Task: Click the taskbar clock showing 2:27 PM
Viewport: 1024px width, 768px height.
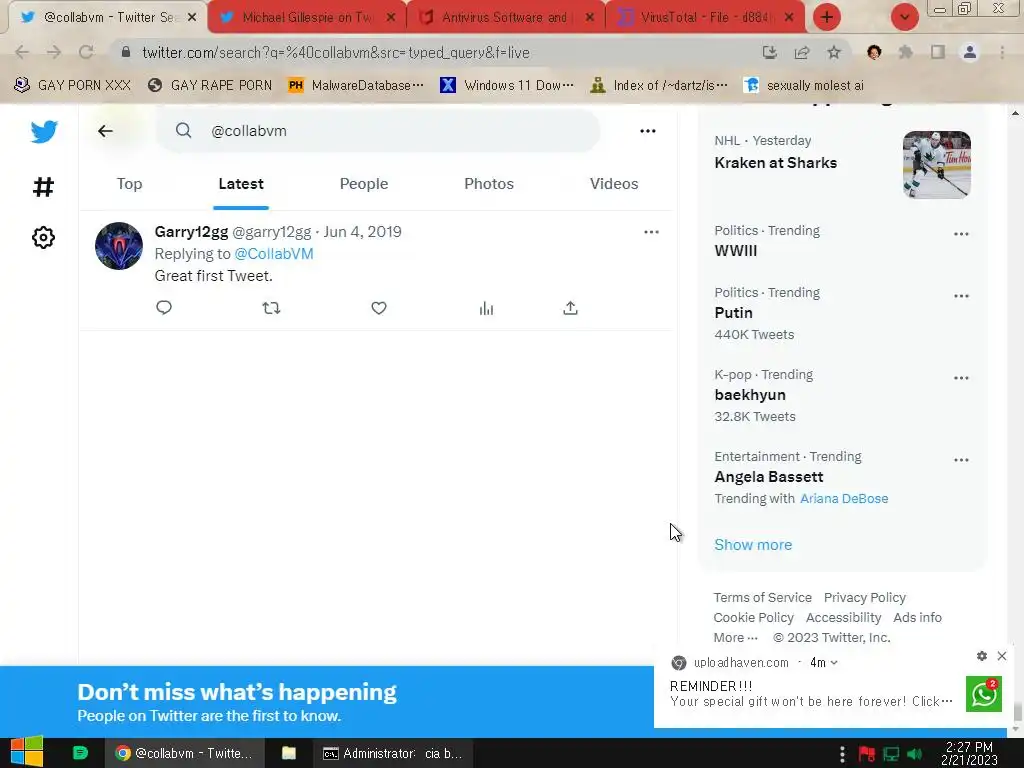Action: 969,754
